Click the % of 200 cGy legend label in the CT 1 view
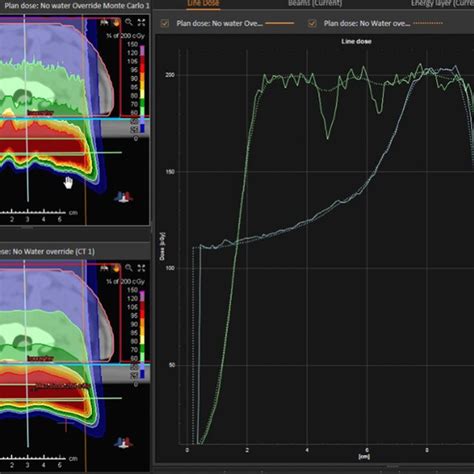The image size is (474, 474). (x=125, y=281)
